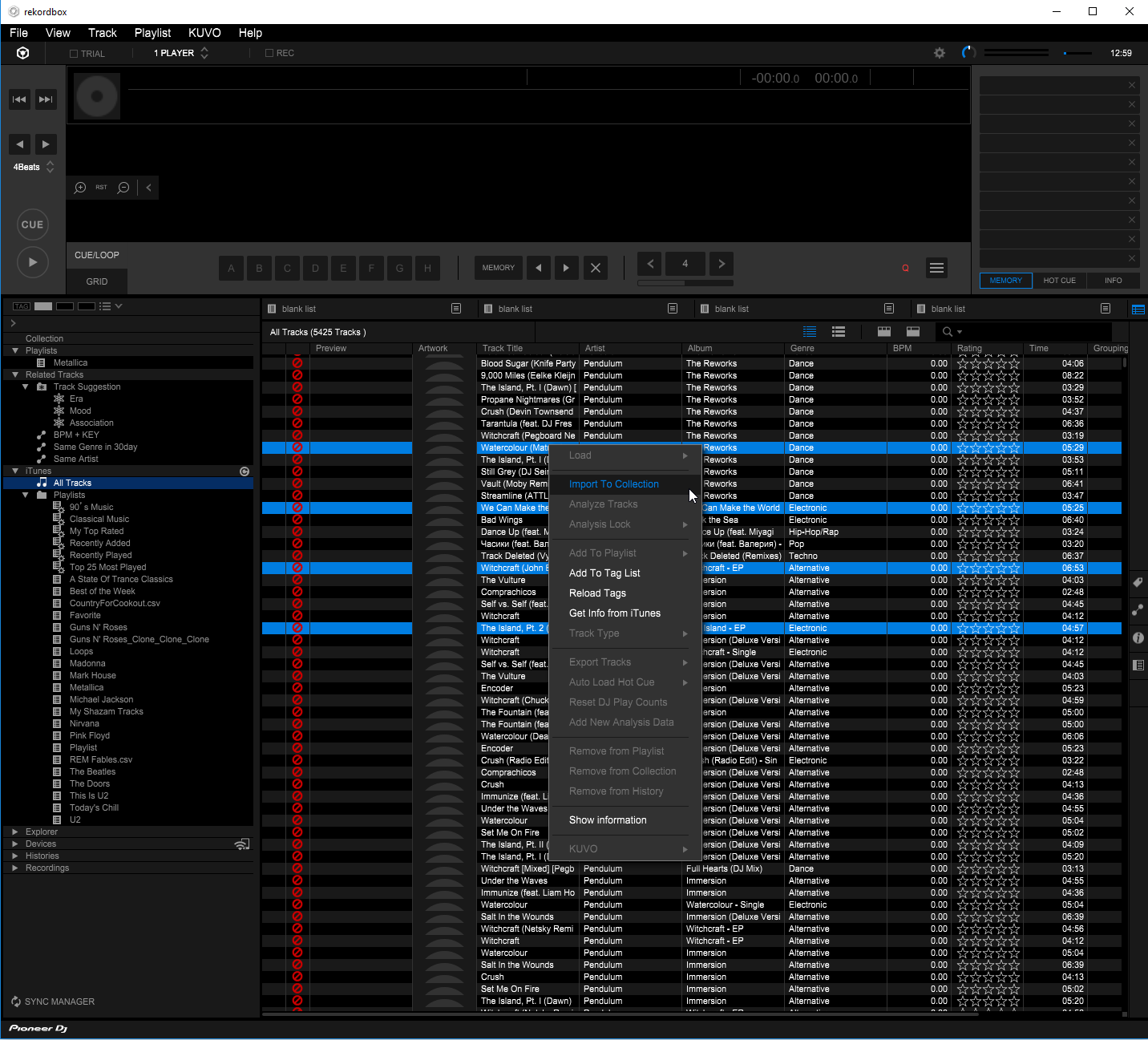
Task: Click the rekordbox mode hexagon icon
Action: tap(23, 53)
